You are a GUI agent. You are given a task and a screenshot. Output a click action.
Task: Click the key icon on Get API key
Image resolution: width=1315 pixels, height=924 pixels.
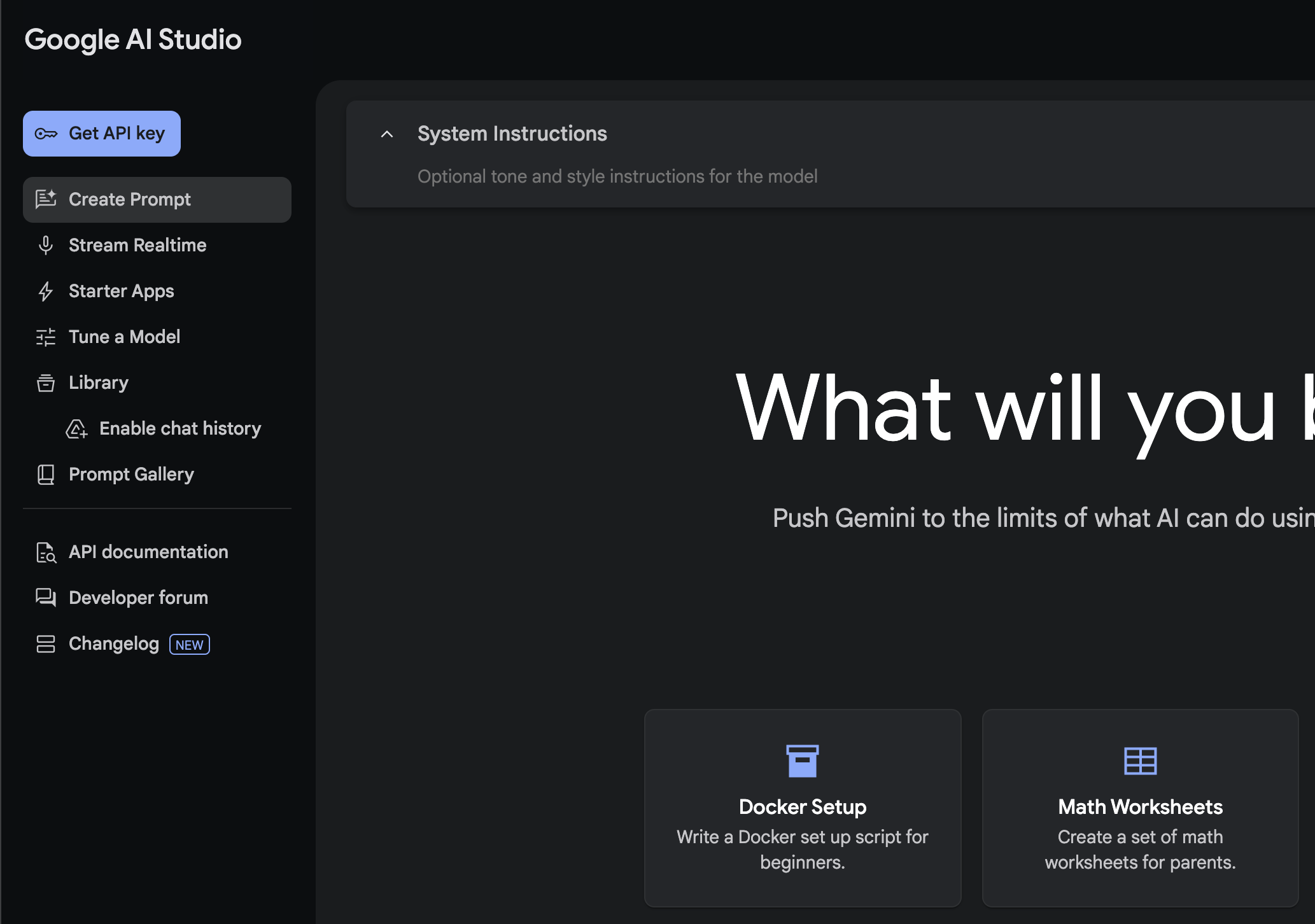click(x=46, y=134)
